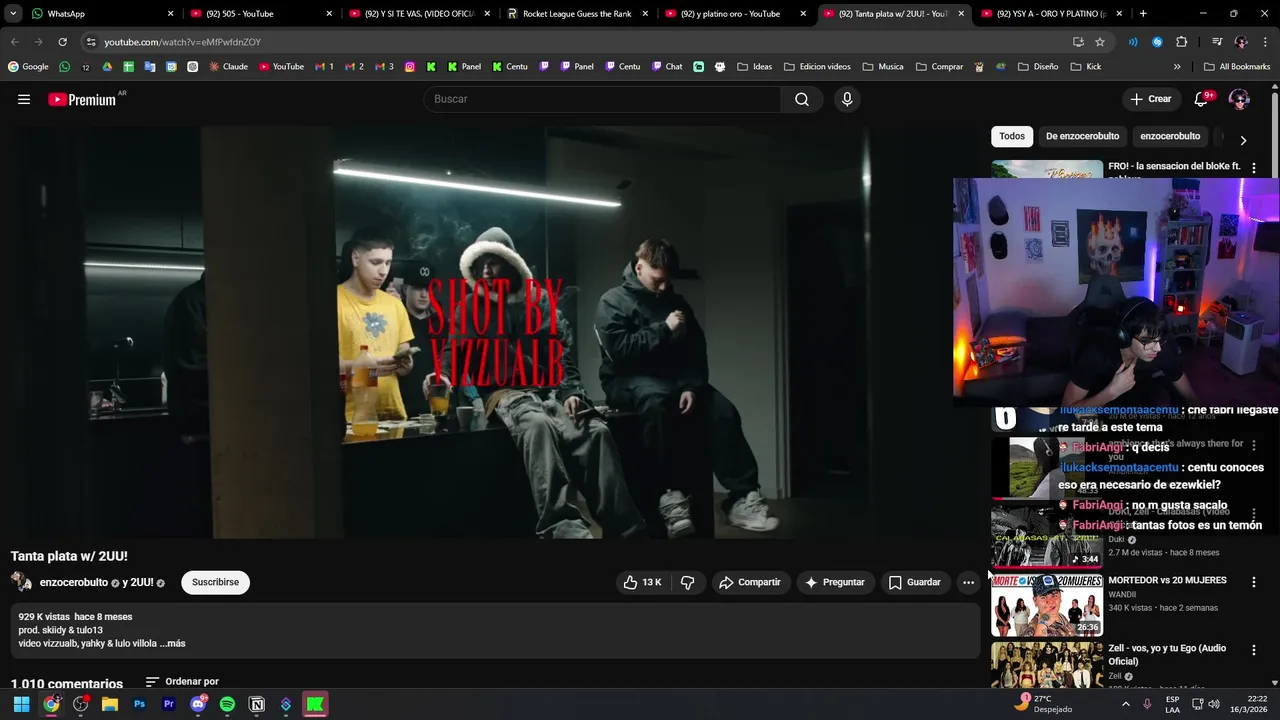Switch to the 505 - YouTube tab

pos(261,14)
